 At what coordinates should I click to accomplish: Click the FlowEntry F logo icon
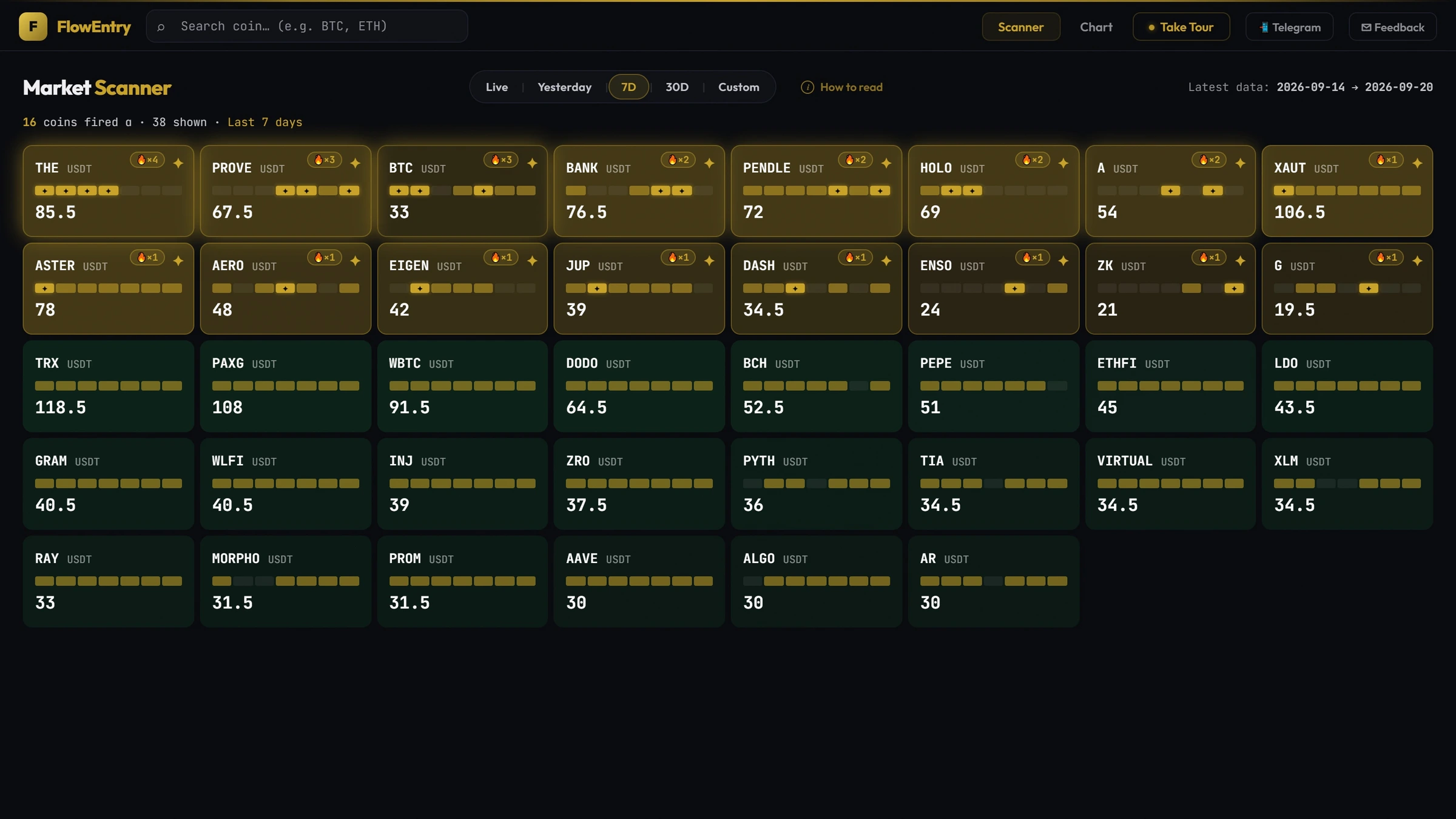coord(33,27)
